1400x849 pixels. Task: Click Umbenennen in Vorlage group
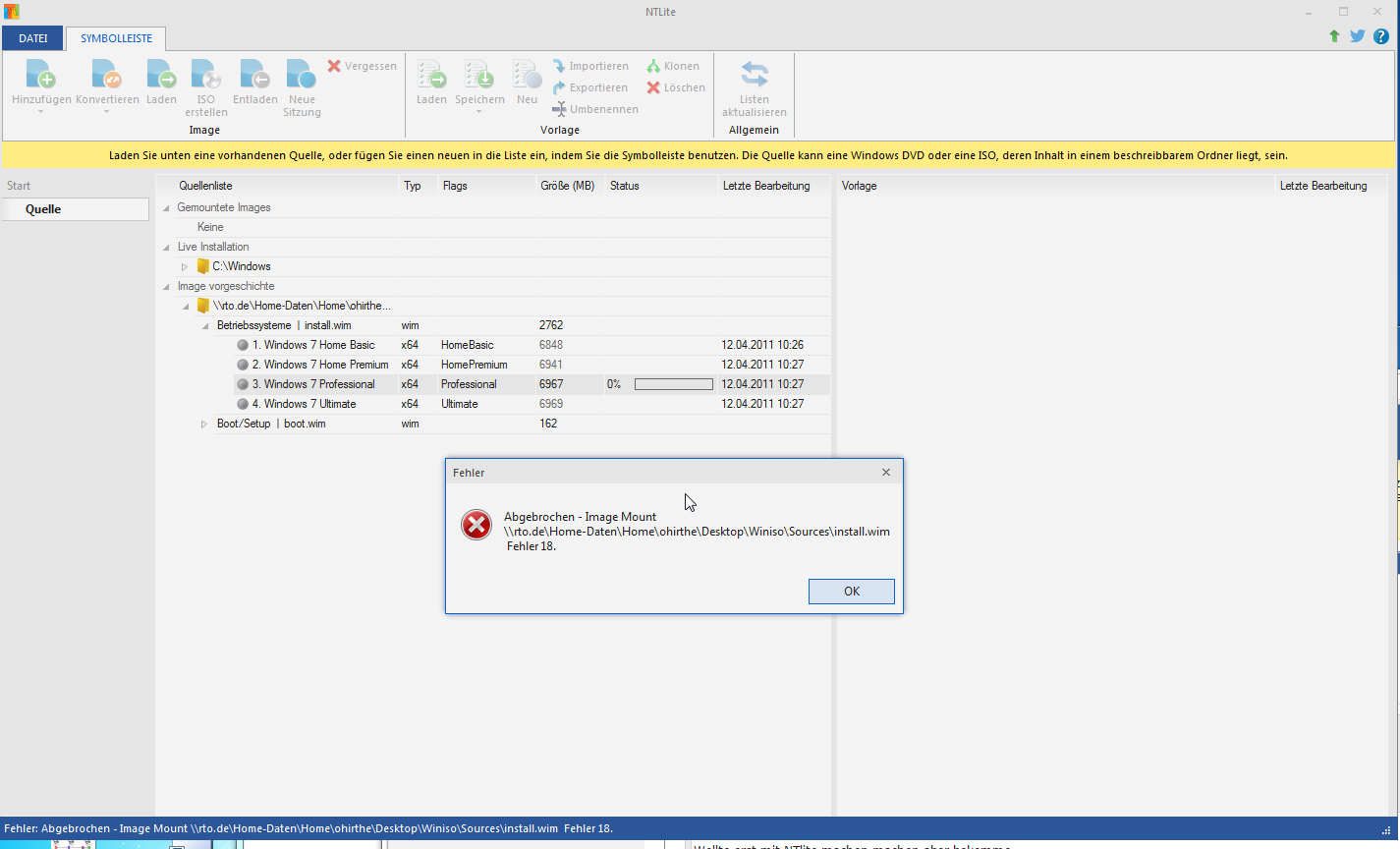(595, 109)
